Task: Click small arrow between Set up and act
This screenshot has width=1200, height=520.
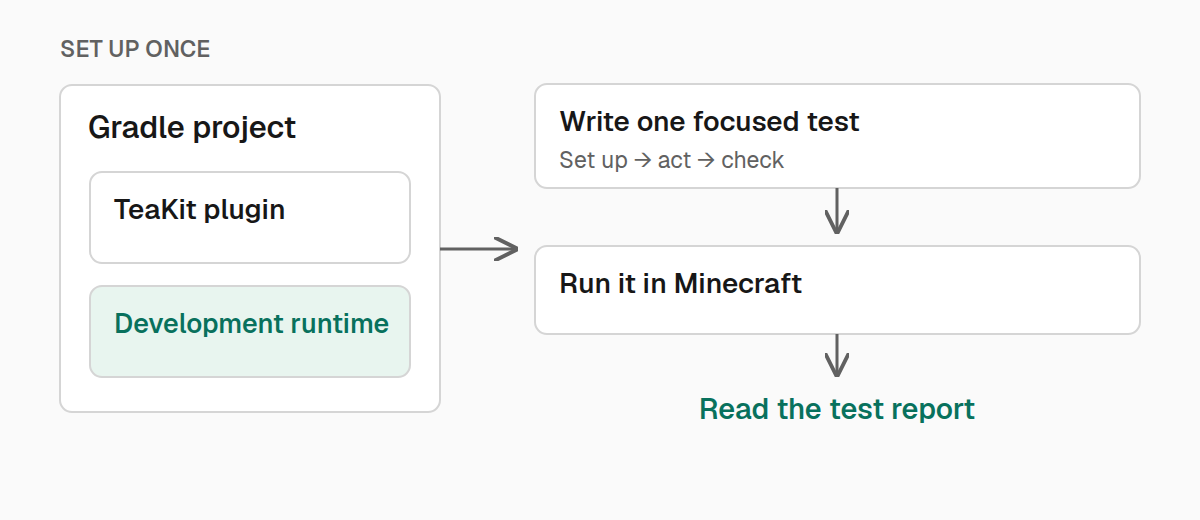Action: point(643,160)
